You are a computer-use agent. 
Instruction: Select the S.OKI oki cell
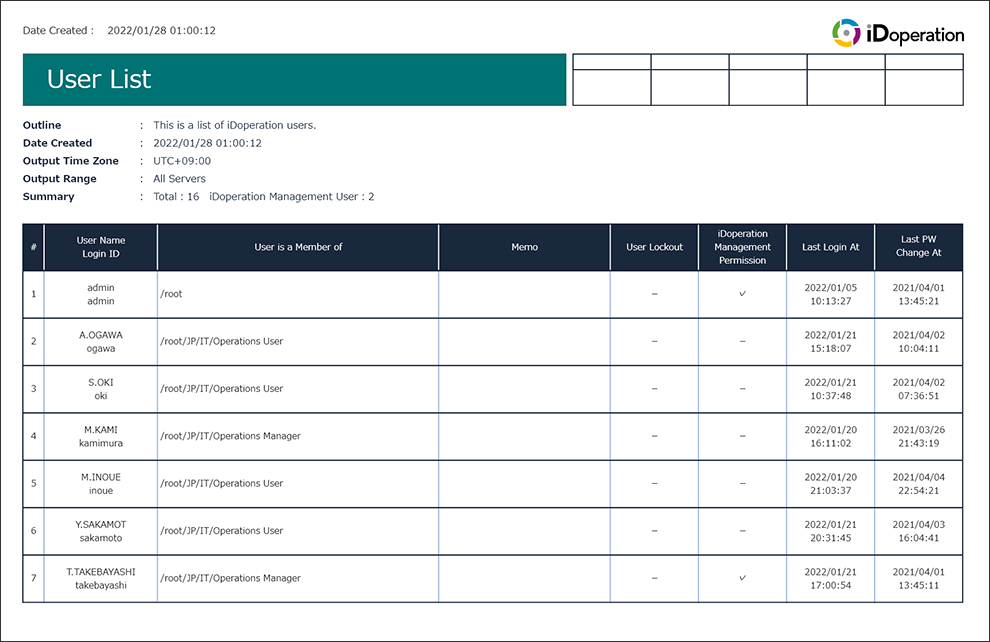(100, 389)
